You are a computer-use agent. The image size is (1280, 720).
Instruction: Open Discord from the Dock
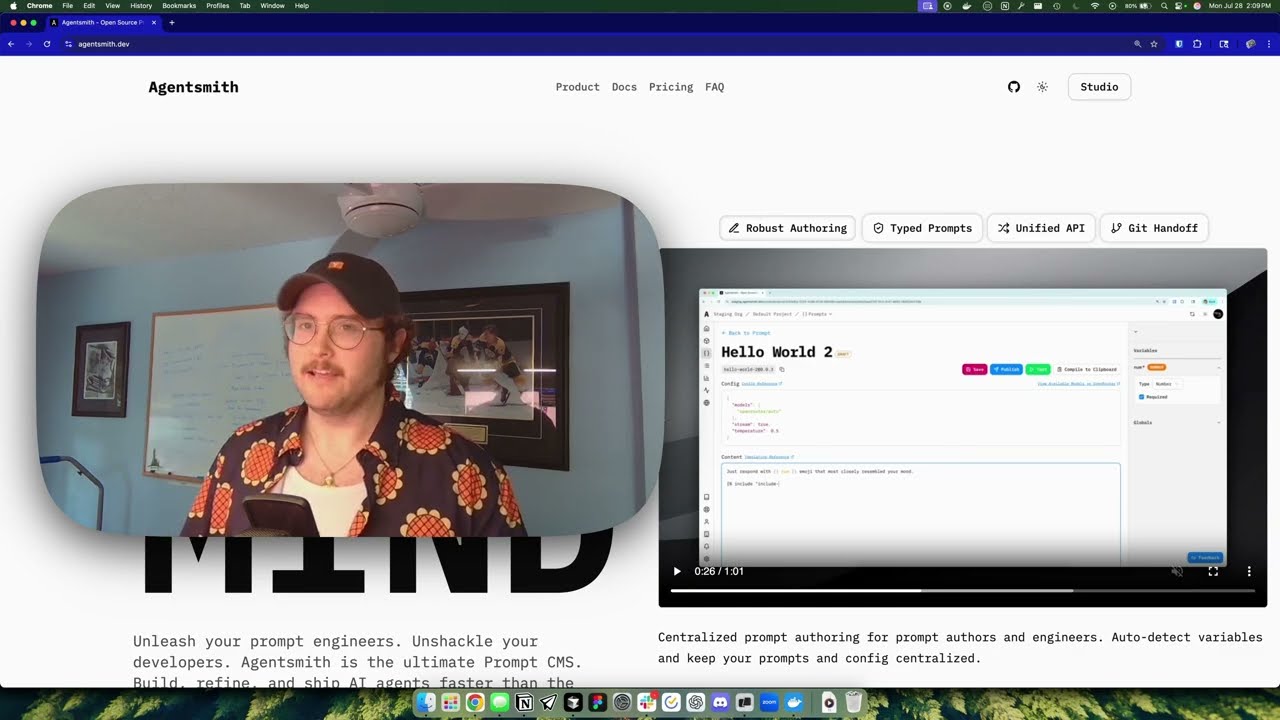pyautogui.click(x=720, y=703)
